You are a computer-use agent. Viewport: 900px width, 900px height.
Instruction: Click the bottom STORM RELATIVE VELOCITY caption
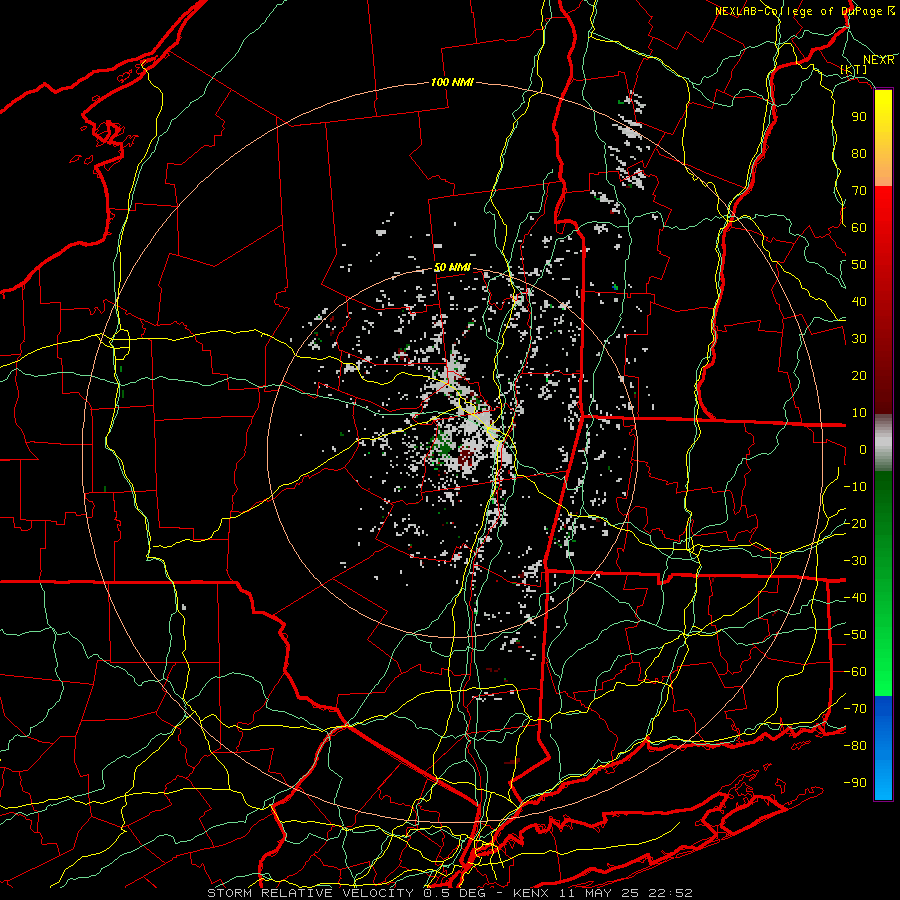coord(450,893)
